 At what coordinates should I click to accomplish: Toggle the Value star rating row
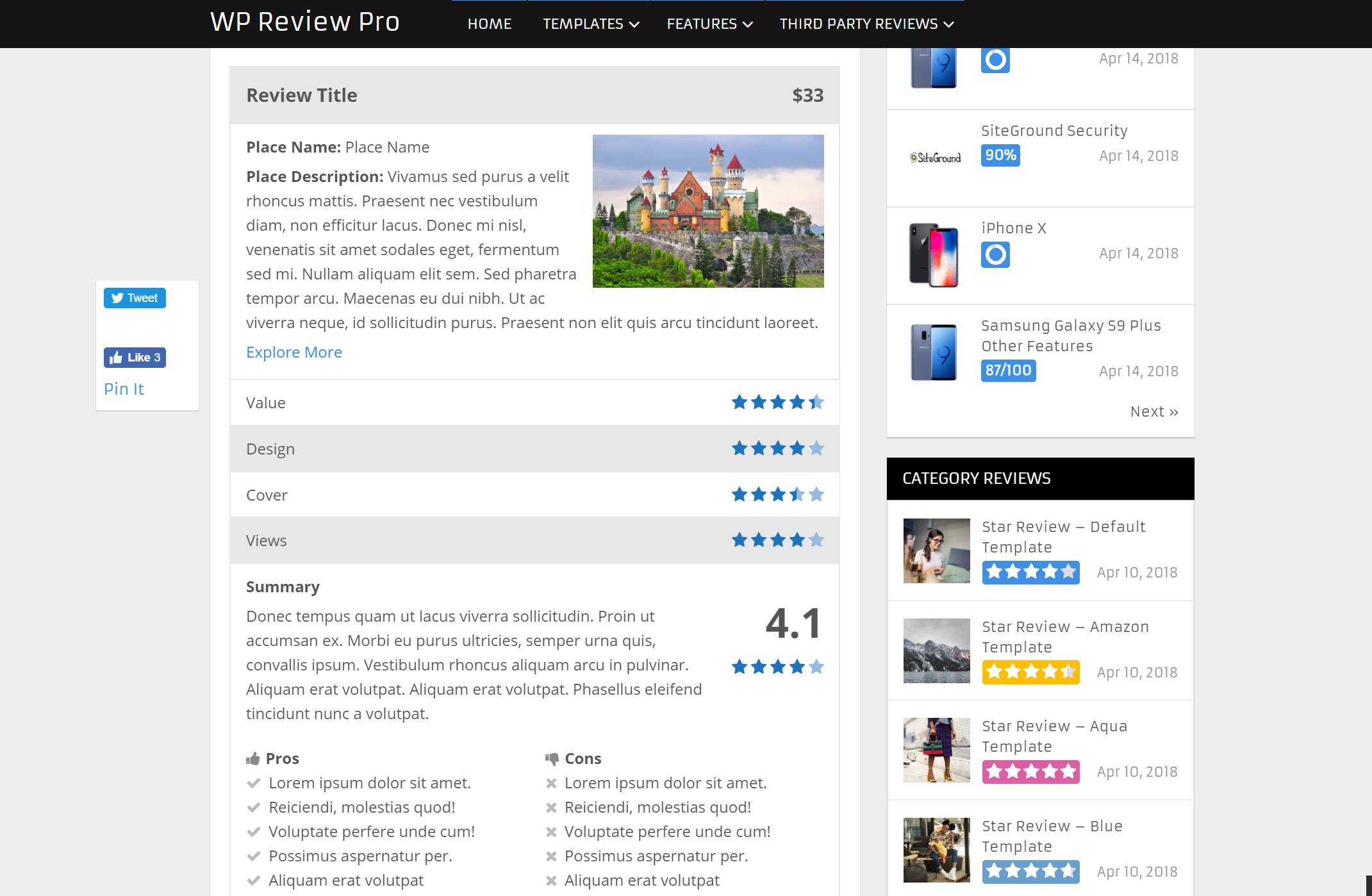click(x=534, y=402)
